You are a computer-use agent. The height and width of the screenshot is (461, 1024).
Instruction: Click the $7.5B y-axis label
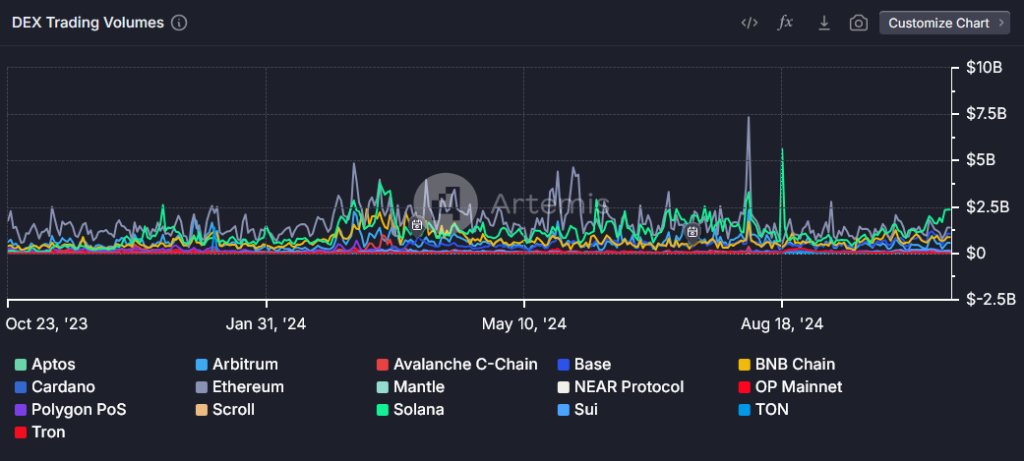pyautogui.click(x=987, y=114)
